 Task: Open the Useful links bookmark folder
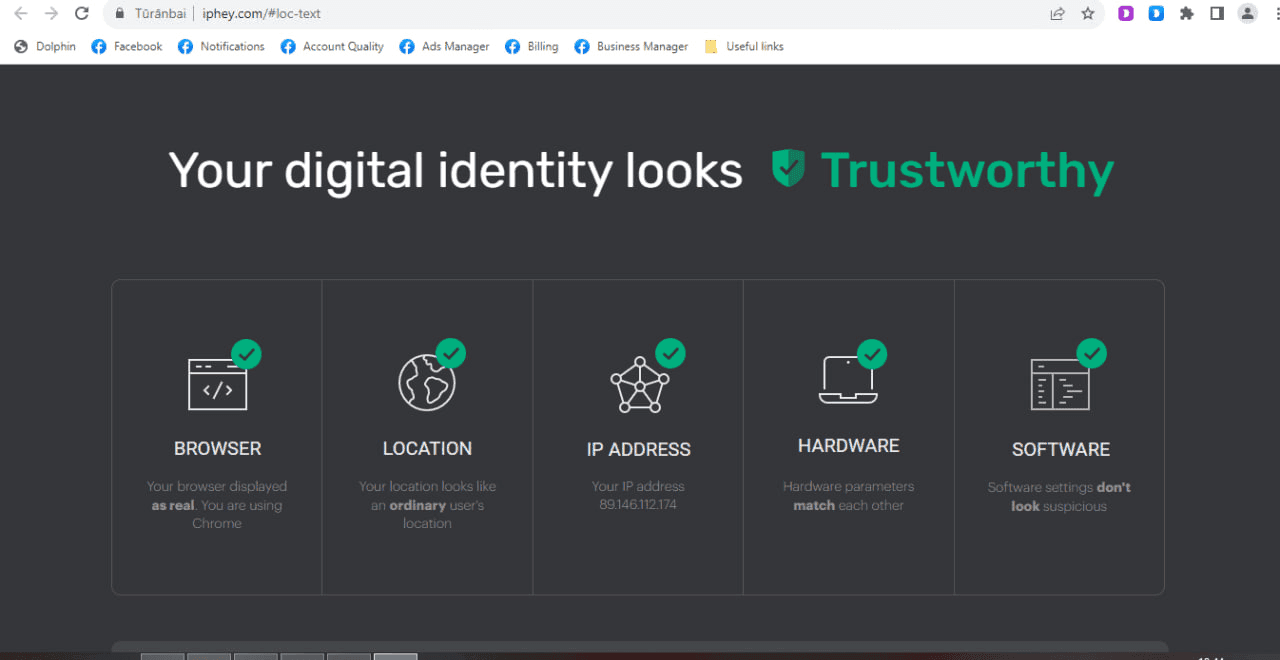744,46
